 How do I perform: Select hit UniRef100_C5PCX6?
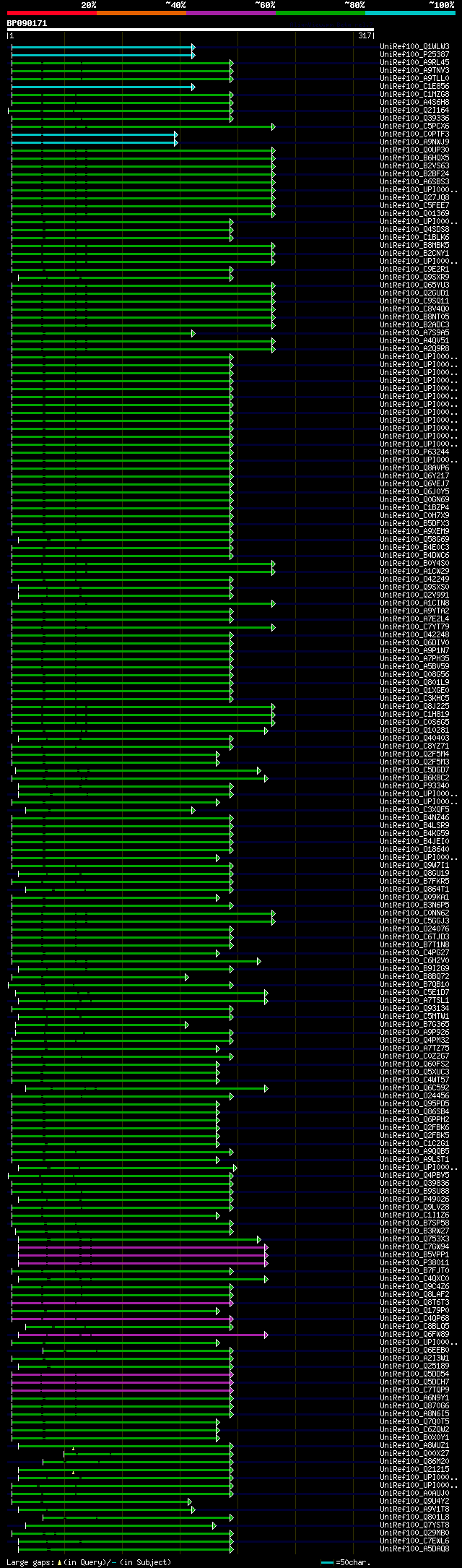(414, 126)
